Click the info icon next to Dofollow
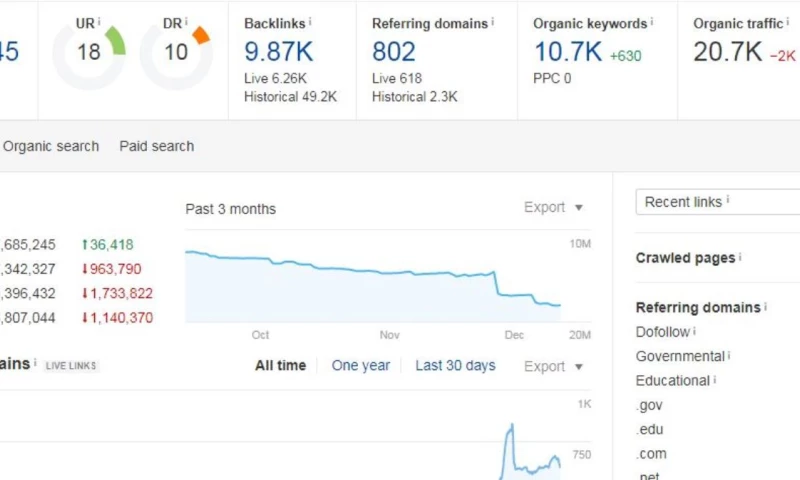The height and width of the screenshot is (480, 800). pos(694,332)
